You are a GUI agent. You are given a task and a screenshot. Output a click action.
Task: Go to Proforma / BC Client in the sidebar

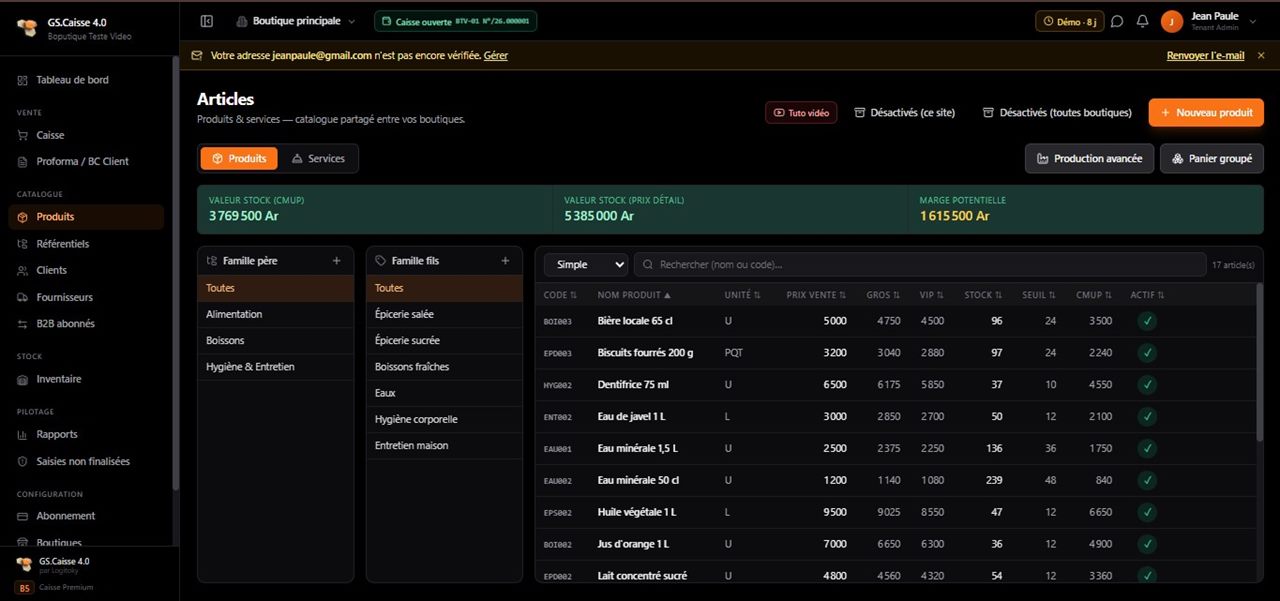pyautogui.click(x=86, y=161)
